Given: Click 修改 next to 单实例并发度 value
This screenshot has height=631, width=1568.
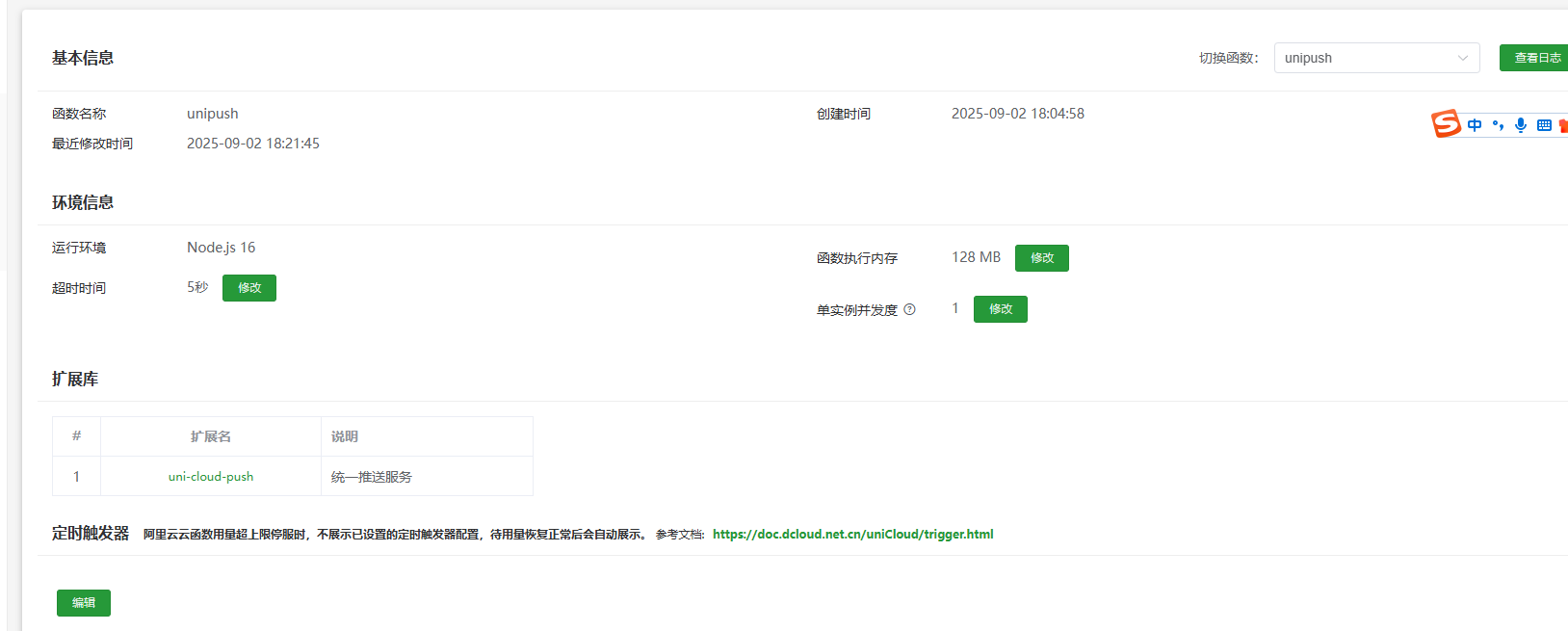Looking at the screenshot, I should (1001, 309).
